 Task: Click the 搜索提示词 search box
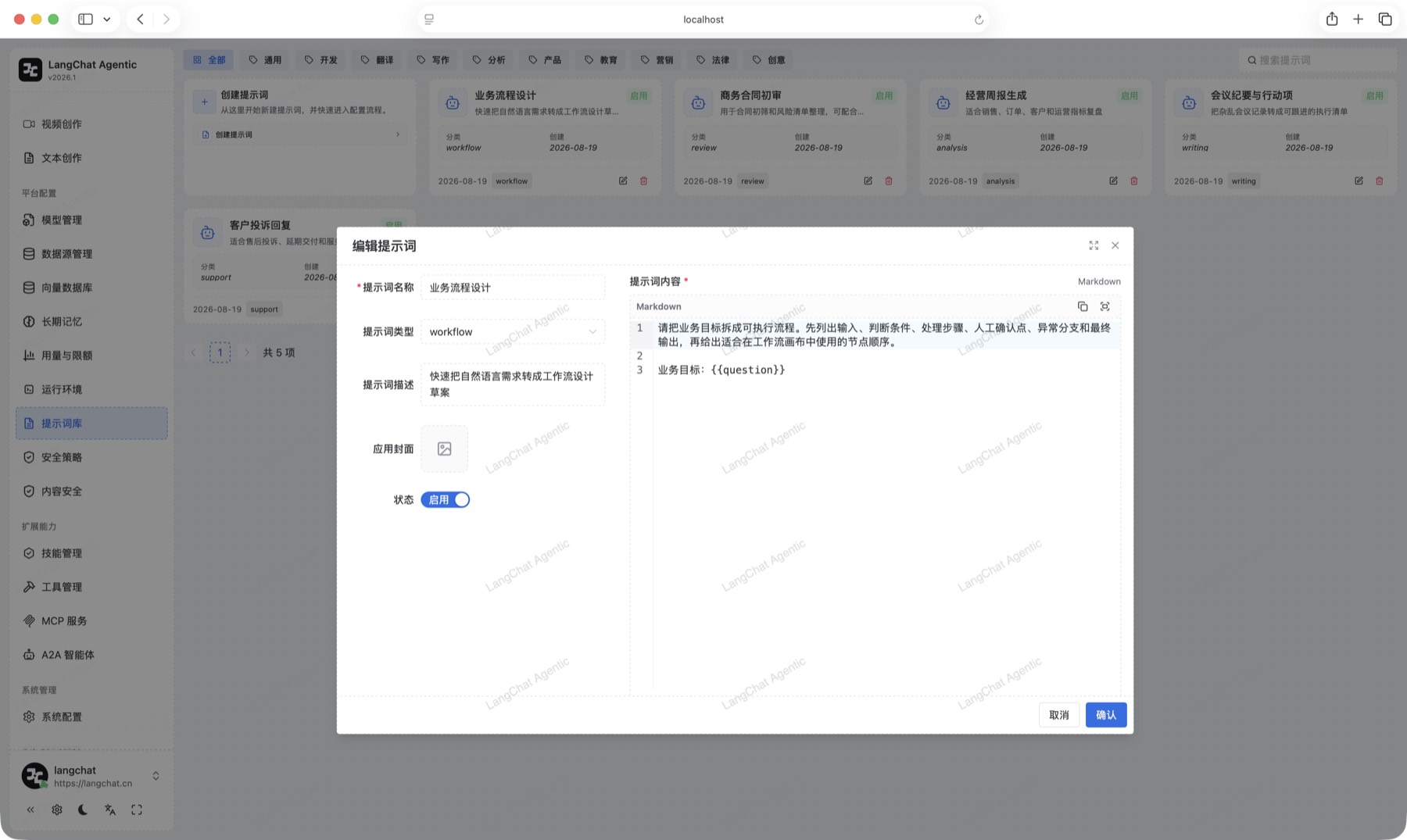pyautogui.click(x=1318, y=59)
